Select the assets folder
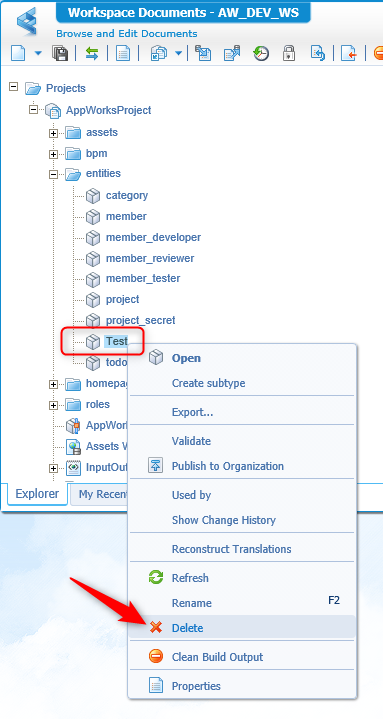This screenshot has width=383, height=719. click(x=102, y=132)
